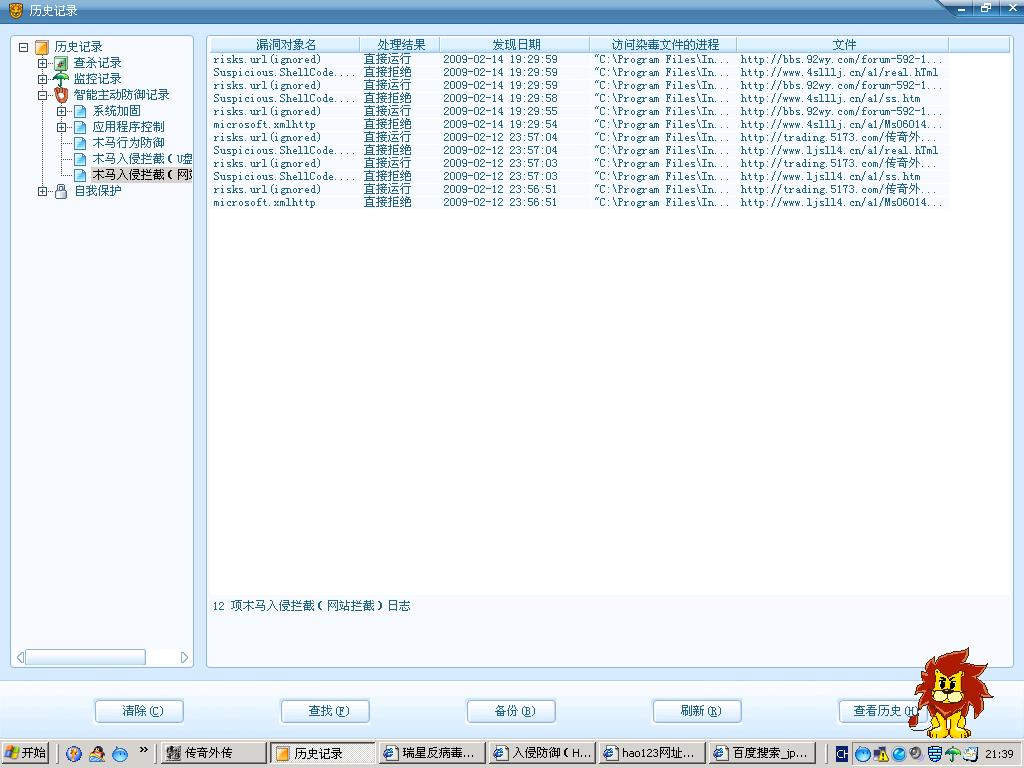
Task: Click the 历史记录 root folder icon
Action: 42,47
